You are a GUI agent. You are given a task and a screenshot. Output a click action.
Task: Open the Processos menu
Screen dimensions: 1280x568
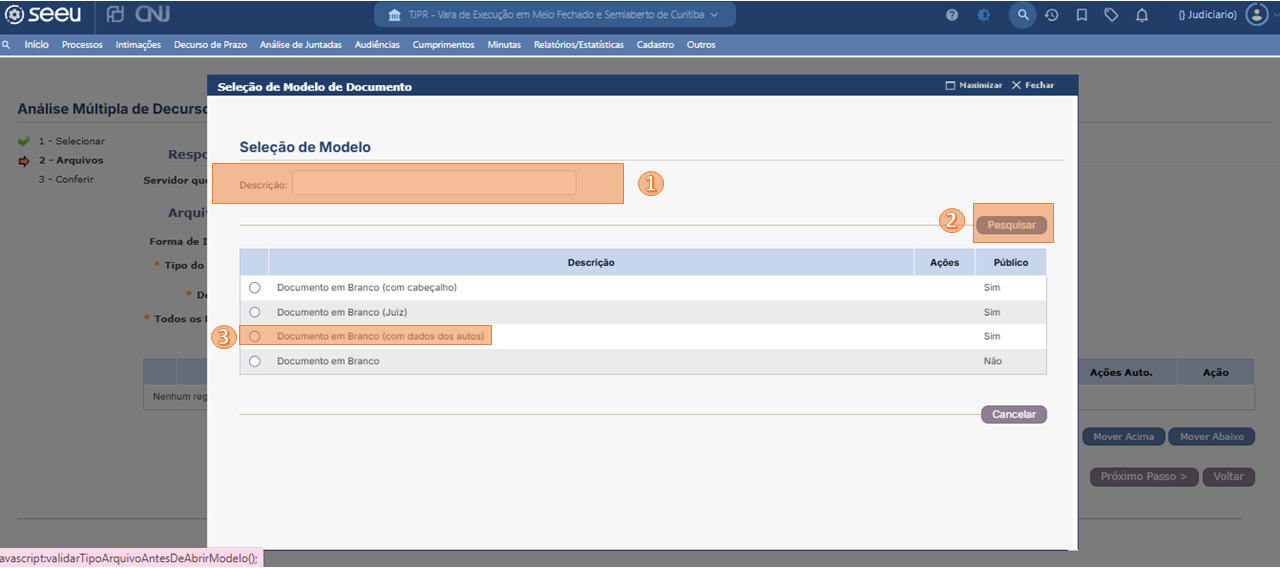82,45
